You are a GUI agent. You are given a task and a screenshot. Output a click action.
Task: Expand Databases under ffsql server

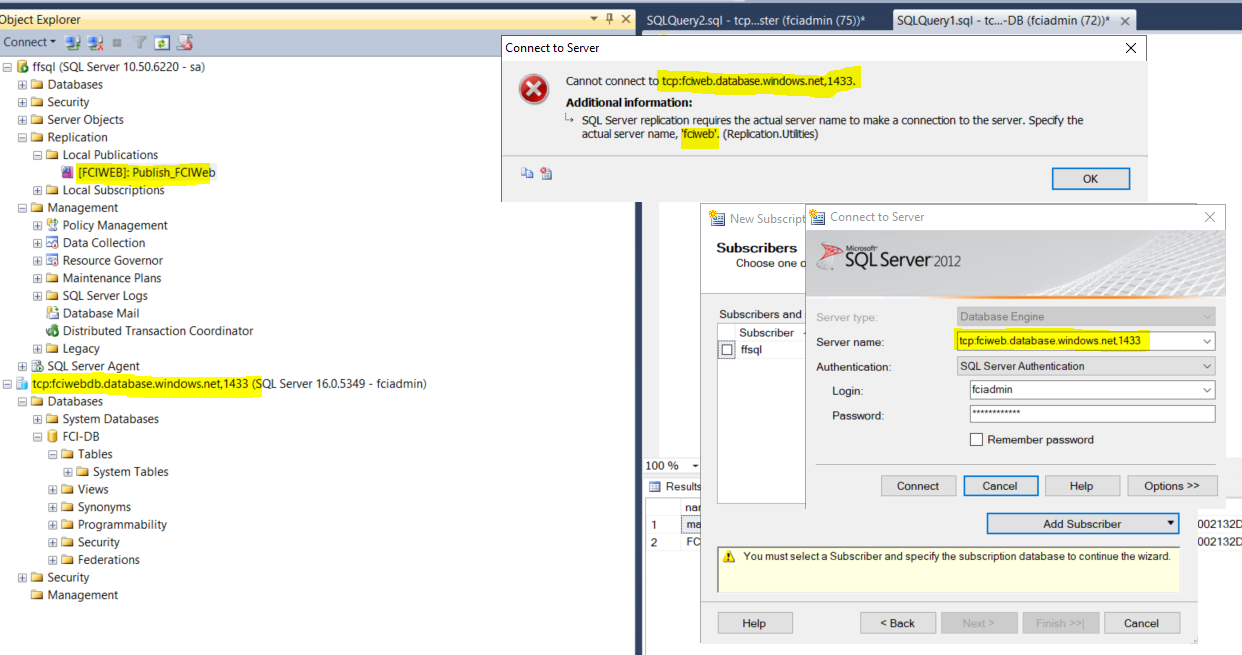[x=22, y=85]
